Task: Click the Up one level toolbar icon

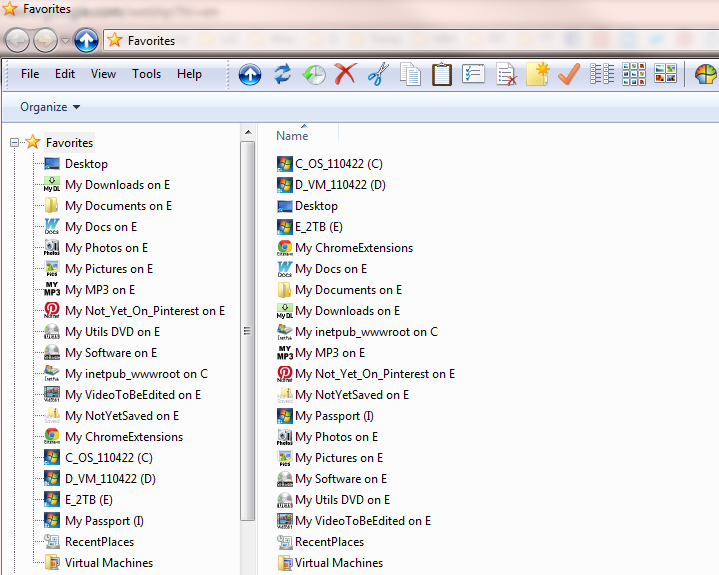Action: tap(250, 74)
